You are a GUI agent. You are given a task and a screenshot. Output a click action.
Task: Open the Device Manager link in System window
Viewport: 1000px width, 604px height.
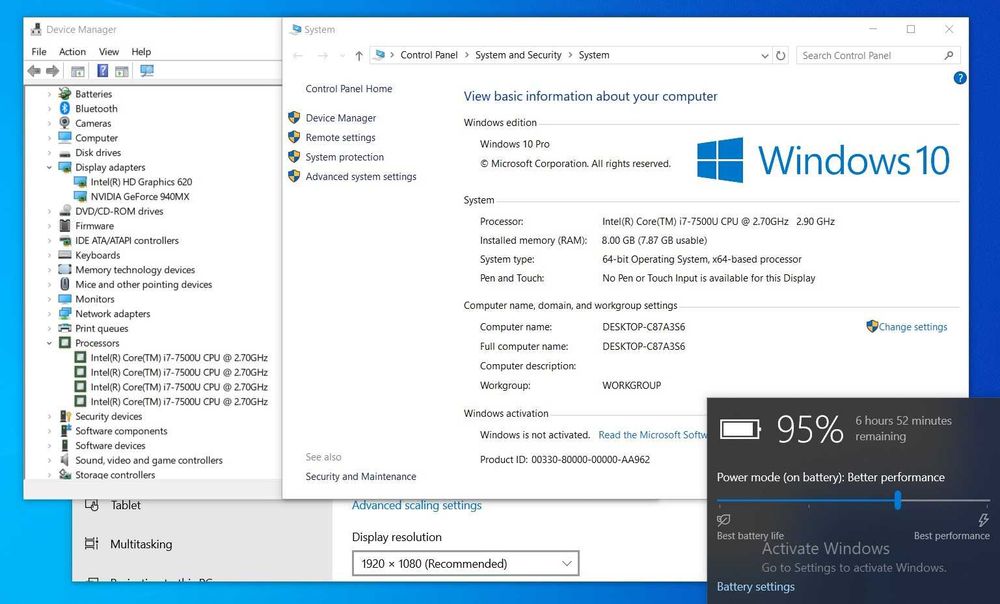coord(341,118)
